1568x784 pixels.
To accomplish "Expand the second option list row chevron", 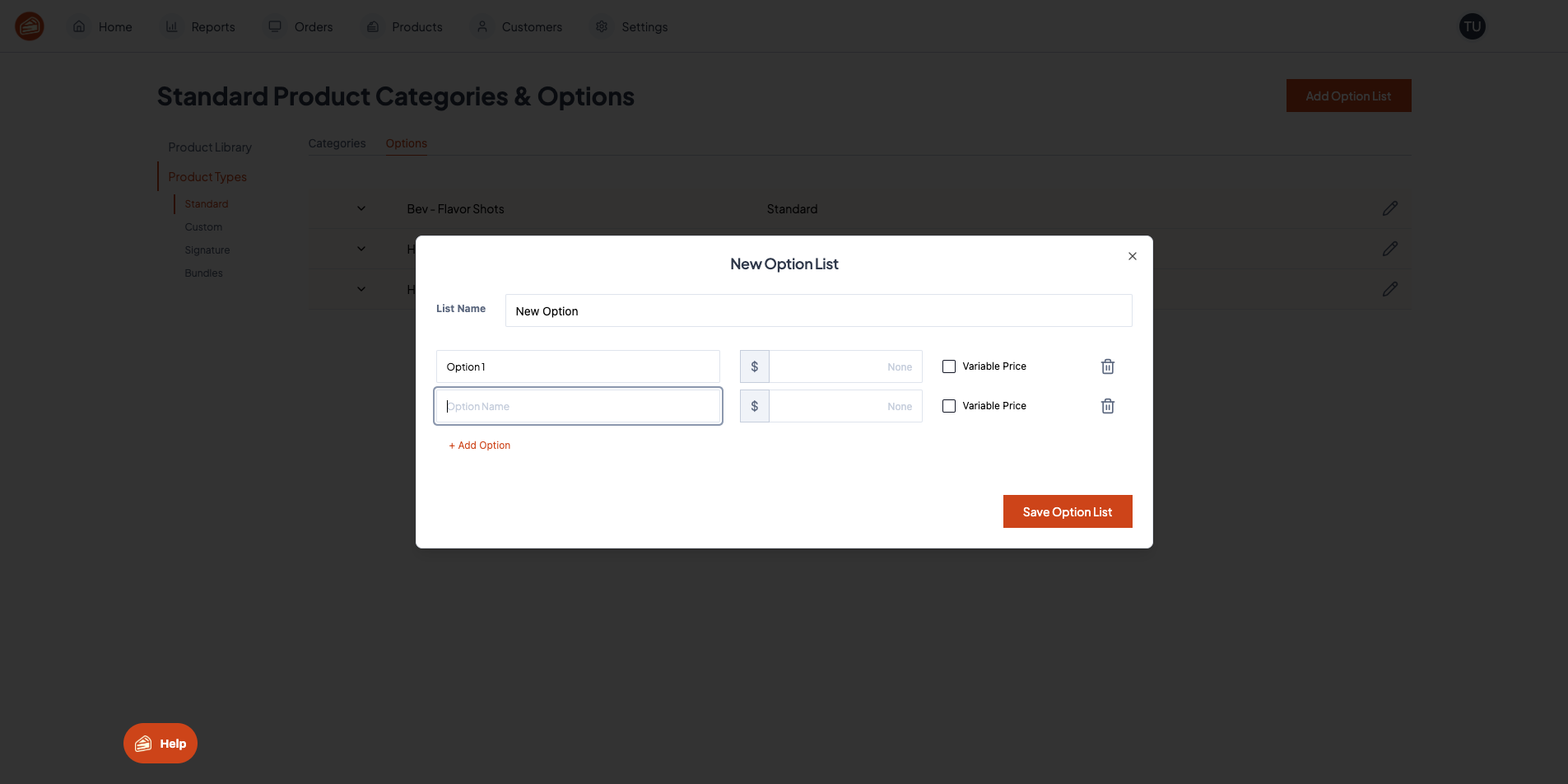I will 361,249.
